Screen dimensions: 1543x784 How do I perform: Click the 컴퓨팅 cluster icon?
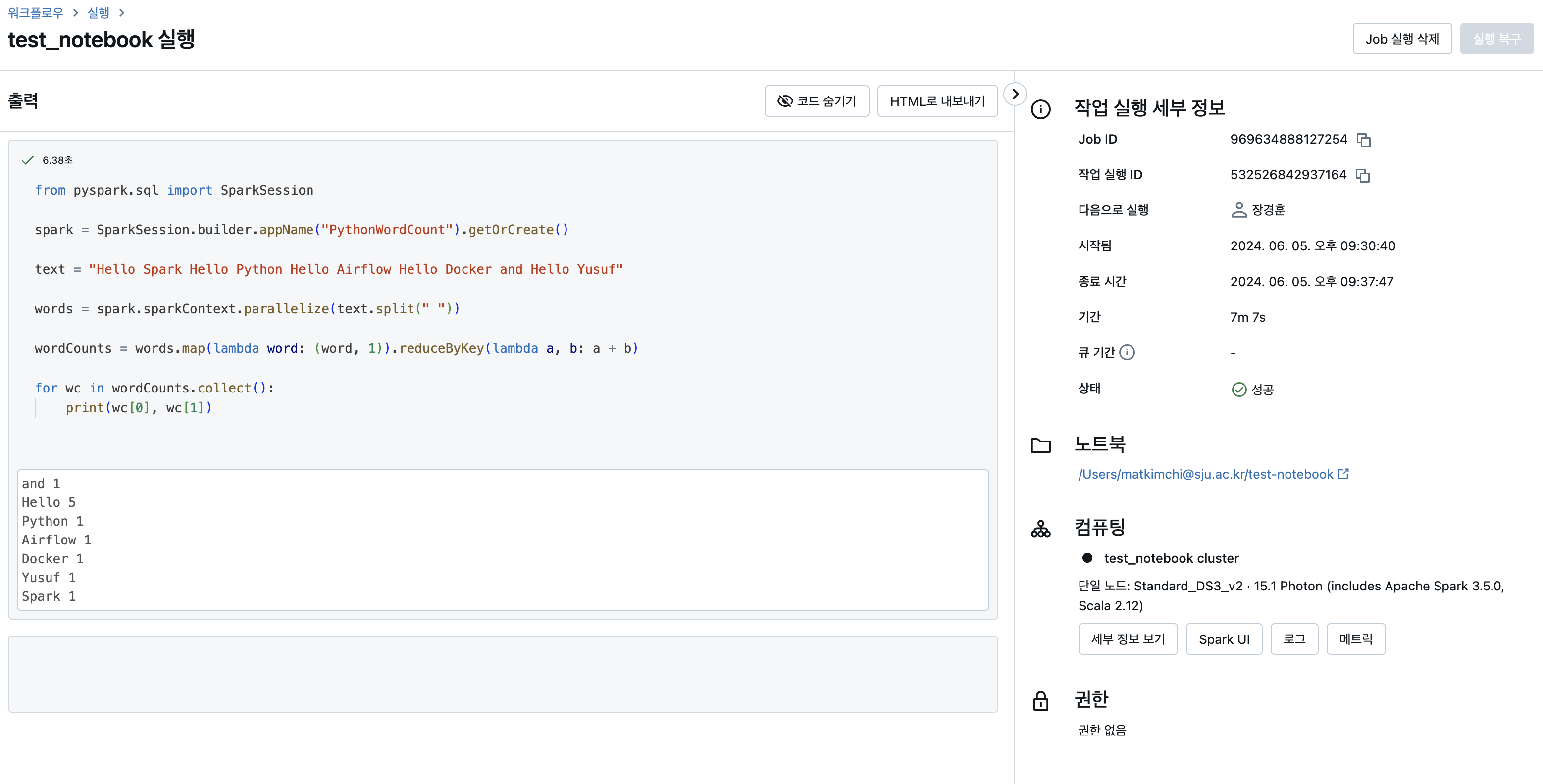(x=1040, y=529)
